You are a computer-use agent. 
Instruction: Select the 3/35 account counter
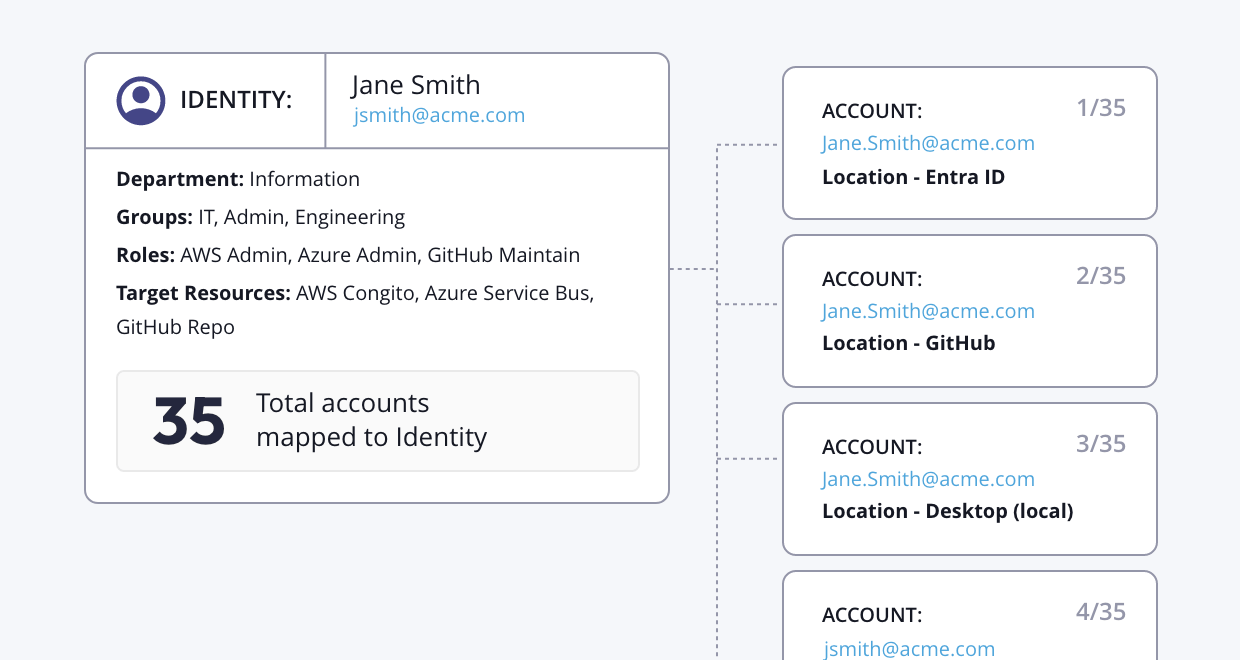coord(1101,444)
